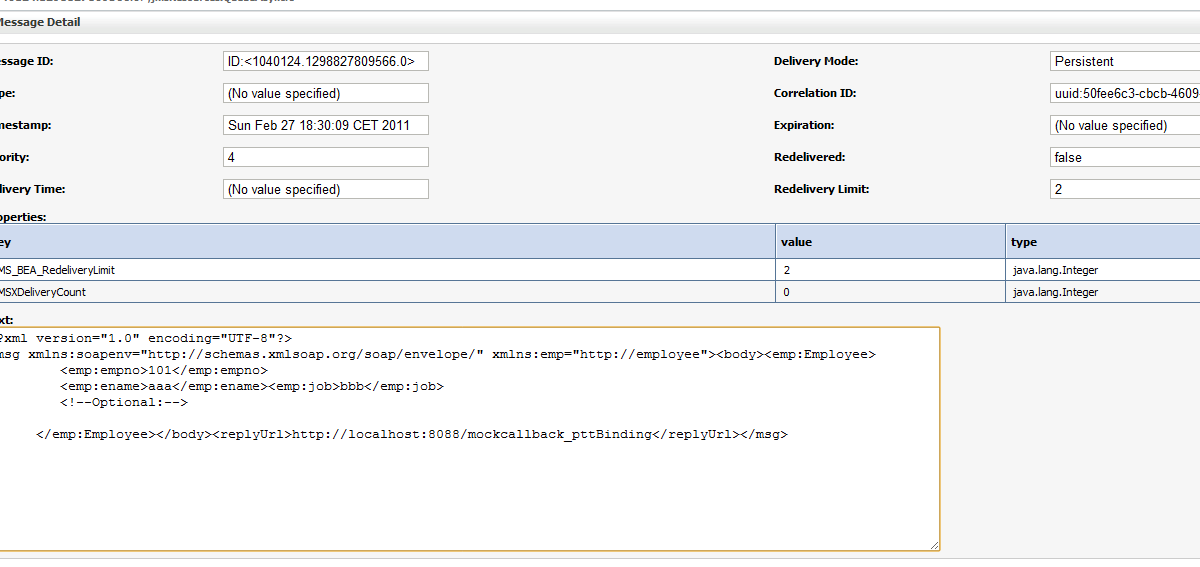The image size is (1200, 567).
Task: Click the replyUrl line in XML text
Action: click(412, 435)
